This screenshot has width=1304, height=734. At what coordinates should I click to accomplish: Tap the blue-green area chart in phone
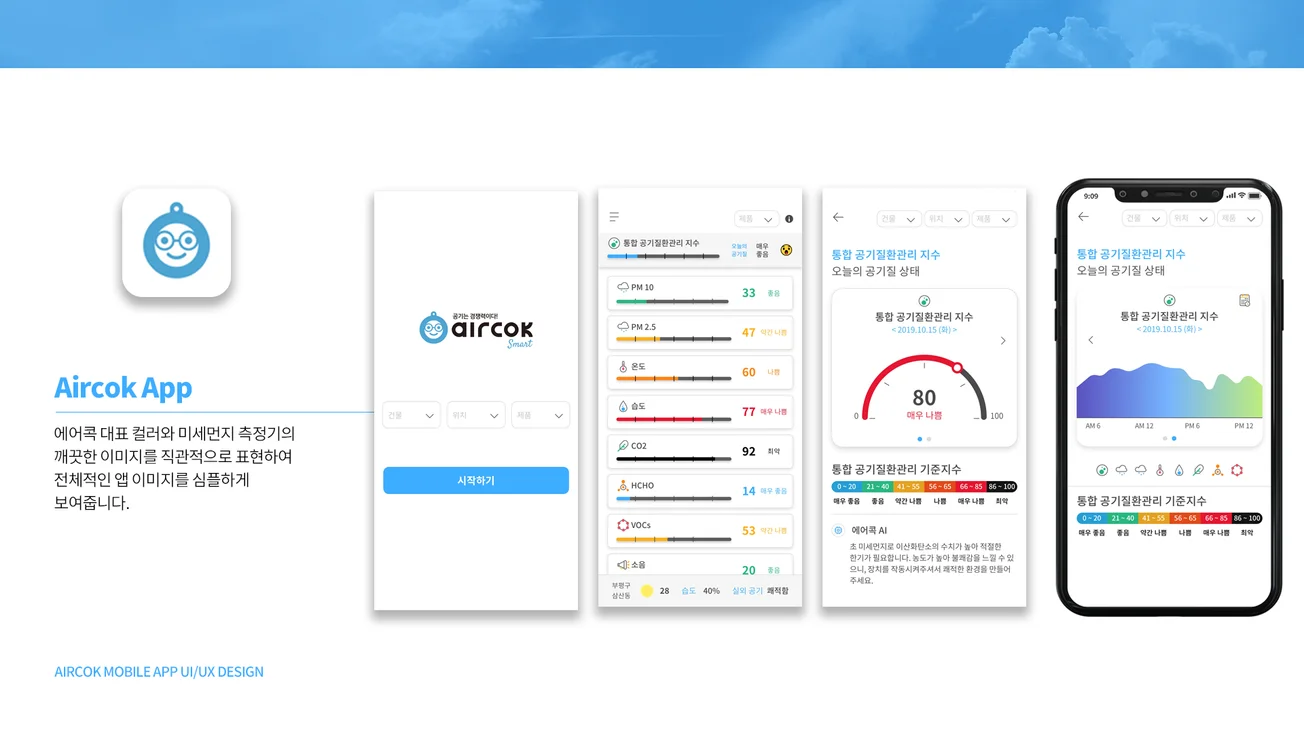(x=1169, y=390)
